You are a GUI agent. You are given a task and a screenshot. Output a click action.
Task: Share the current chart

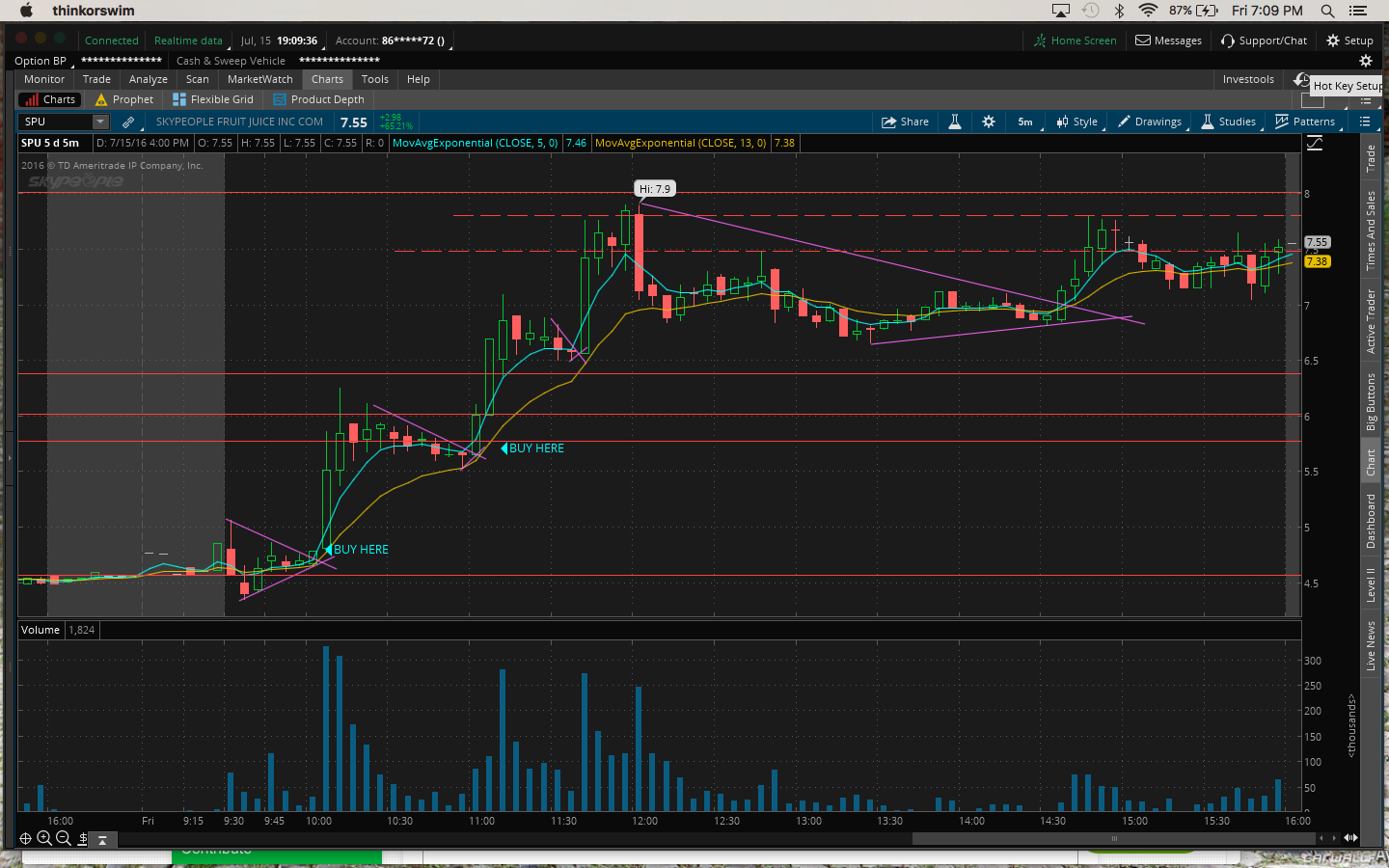pyautogui.click(x=905, y=122)
